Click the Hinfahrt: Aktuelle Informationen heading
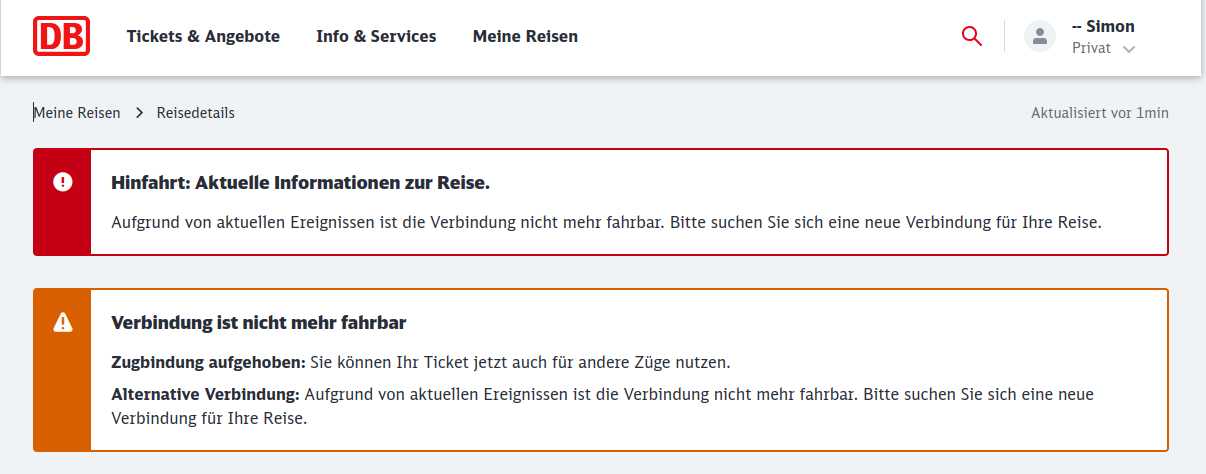Image resolution: width=1206 pixels, height=474 pixels. (x=300, y=183)
